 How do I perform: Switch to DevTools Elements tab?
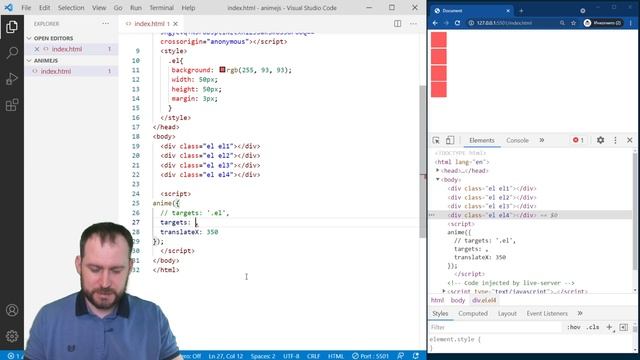click(x=482, y=140)
